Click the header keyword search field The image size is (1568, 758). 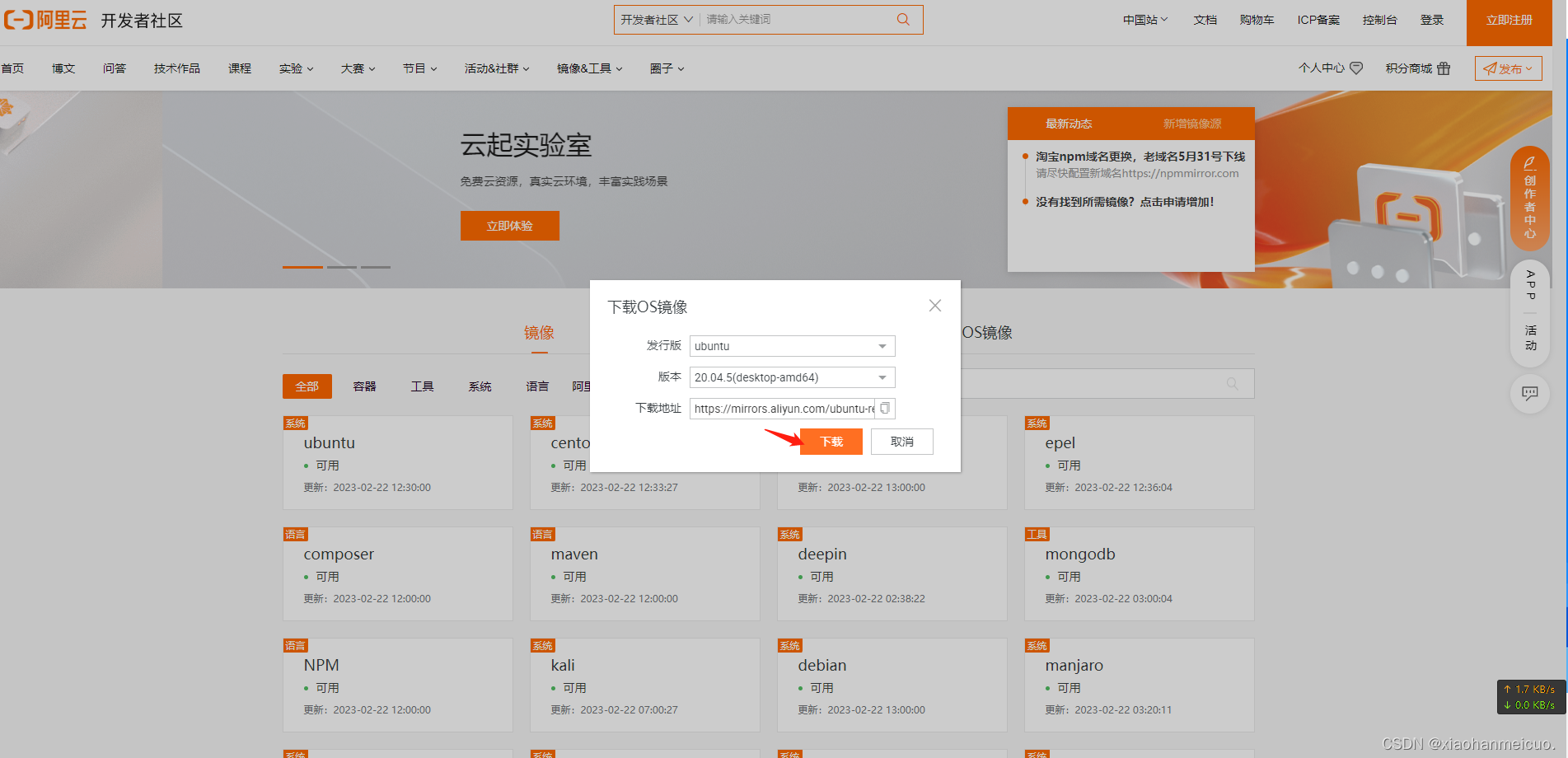[x=795, y=20]
